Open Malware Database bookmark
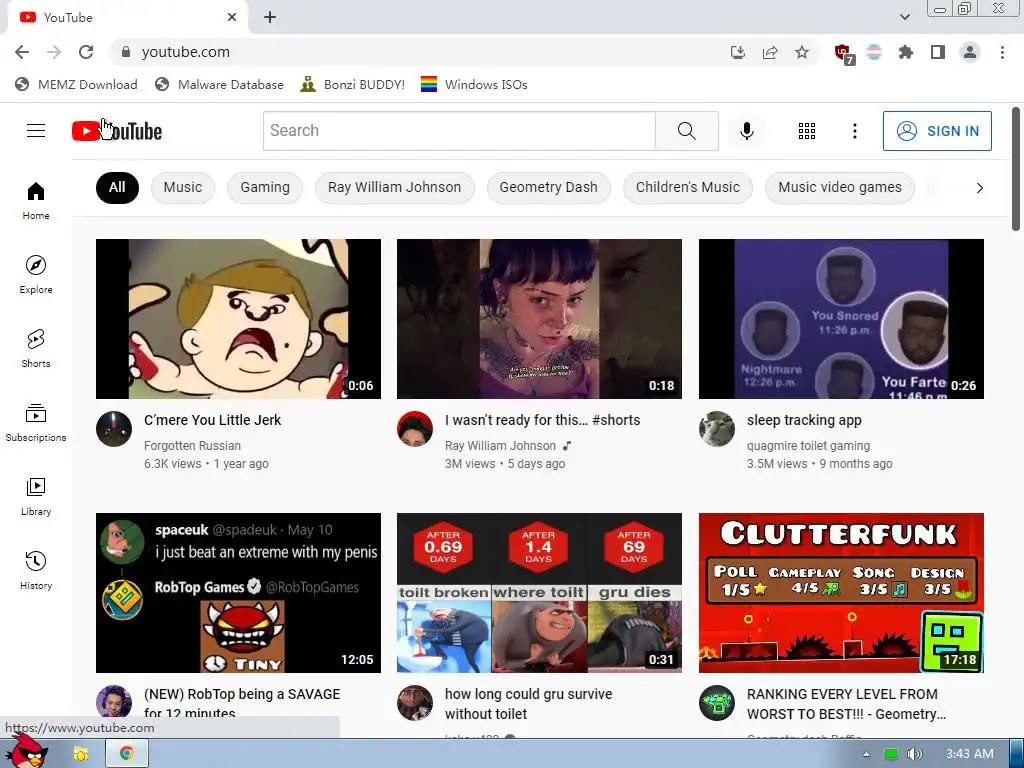 219,84
